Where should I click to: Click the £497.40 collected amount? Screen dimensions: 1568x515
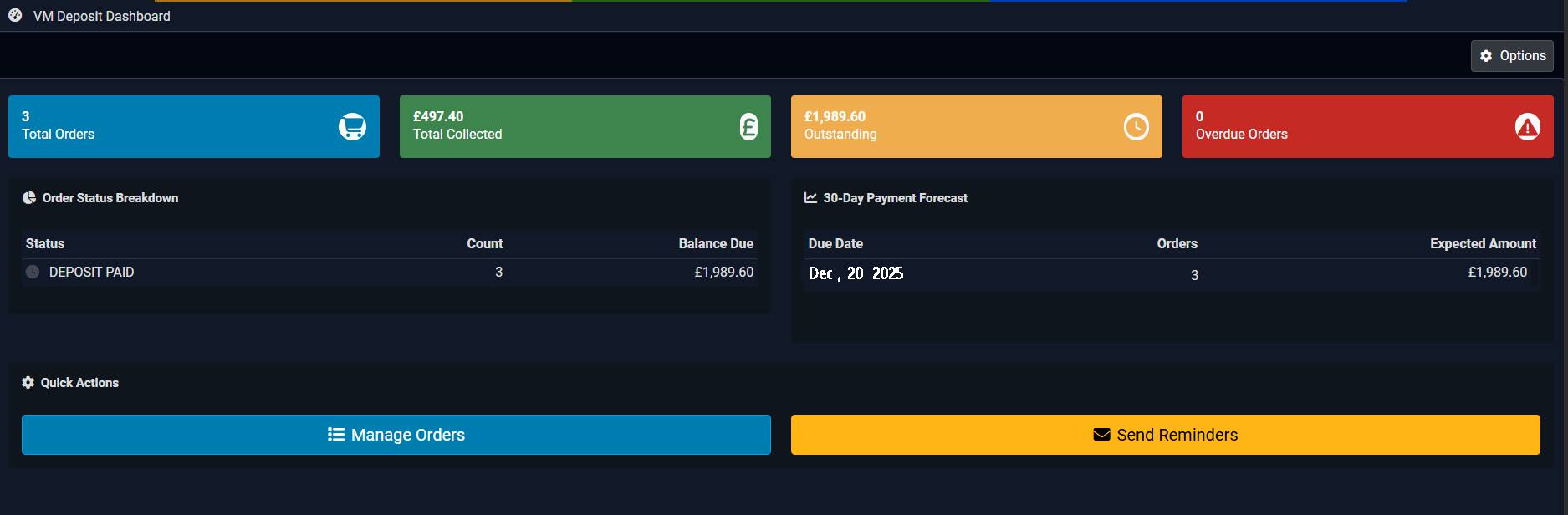(438, 116)
